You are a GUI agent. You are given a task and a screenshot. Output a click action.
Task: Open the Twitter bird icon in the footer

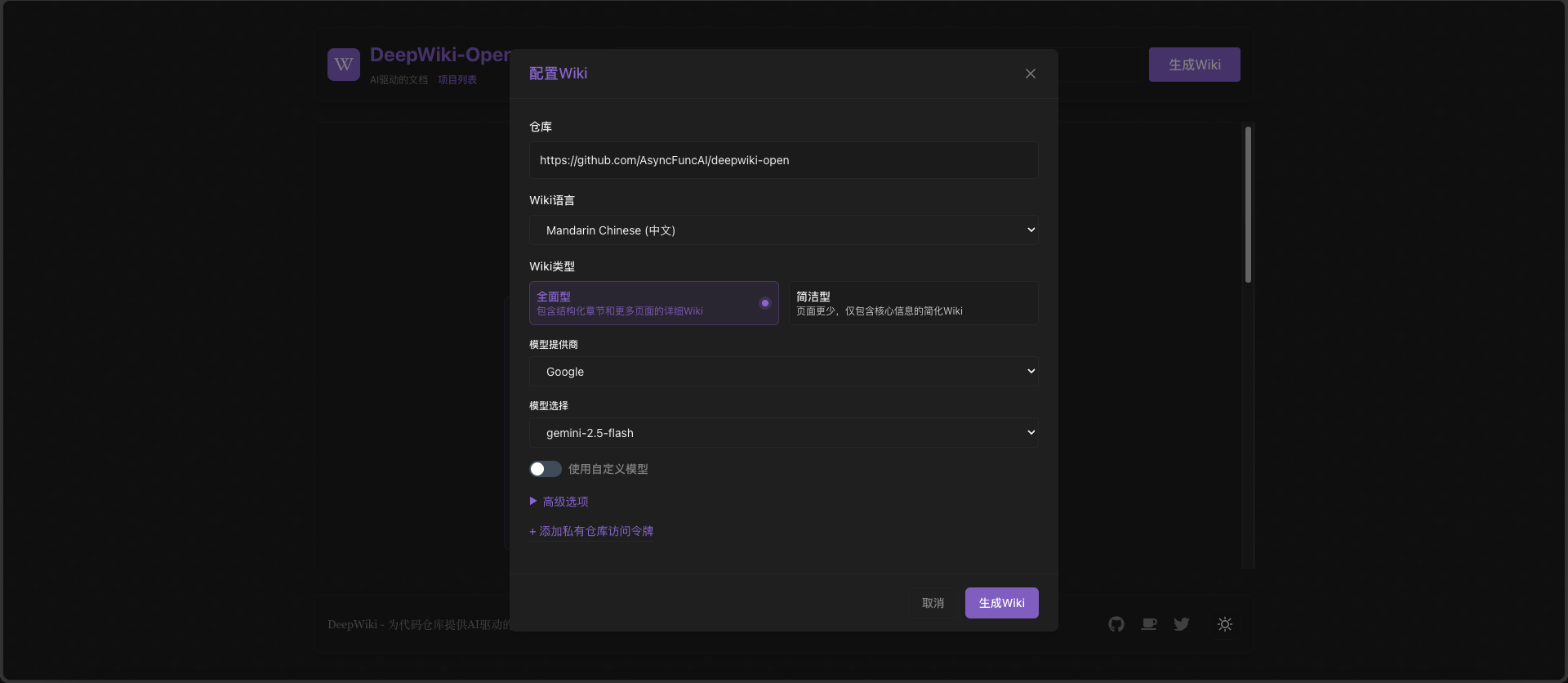(x=1181, y=624)
